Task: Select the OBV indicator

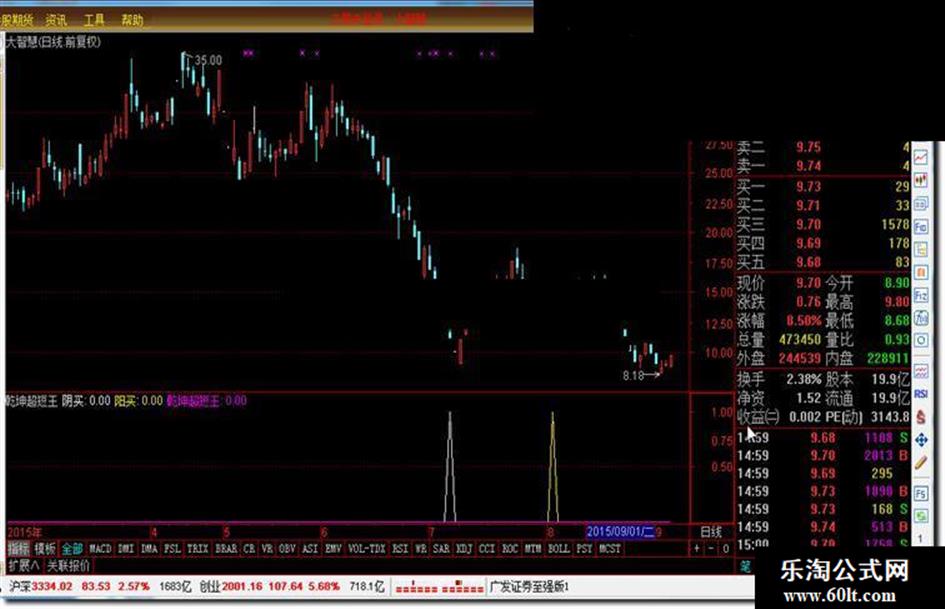Action: click(x=287, y=549)
